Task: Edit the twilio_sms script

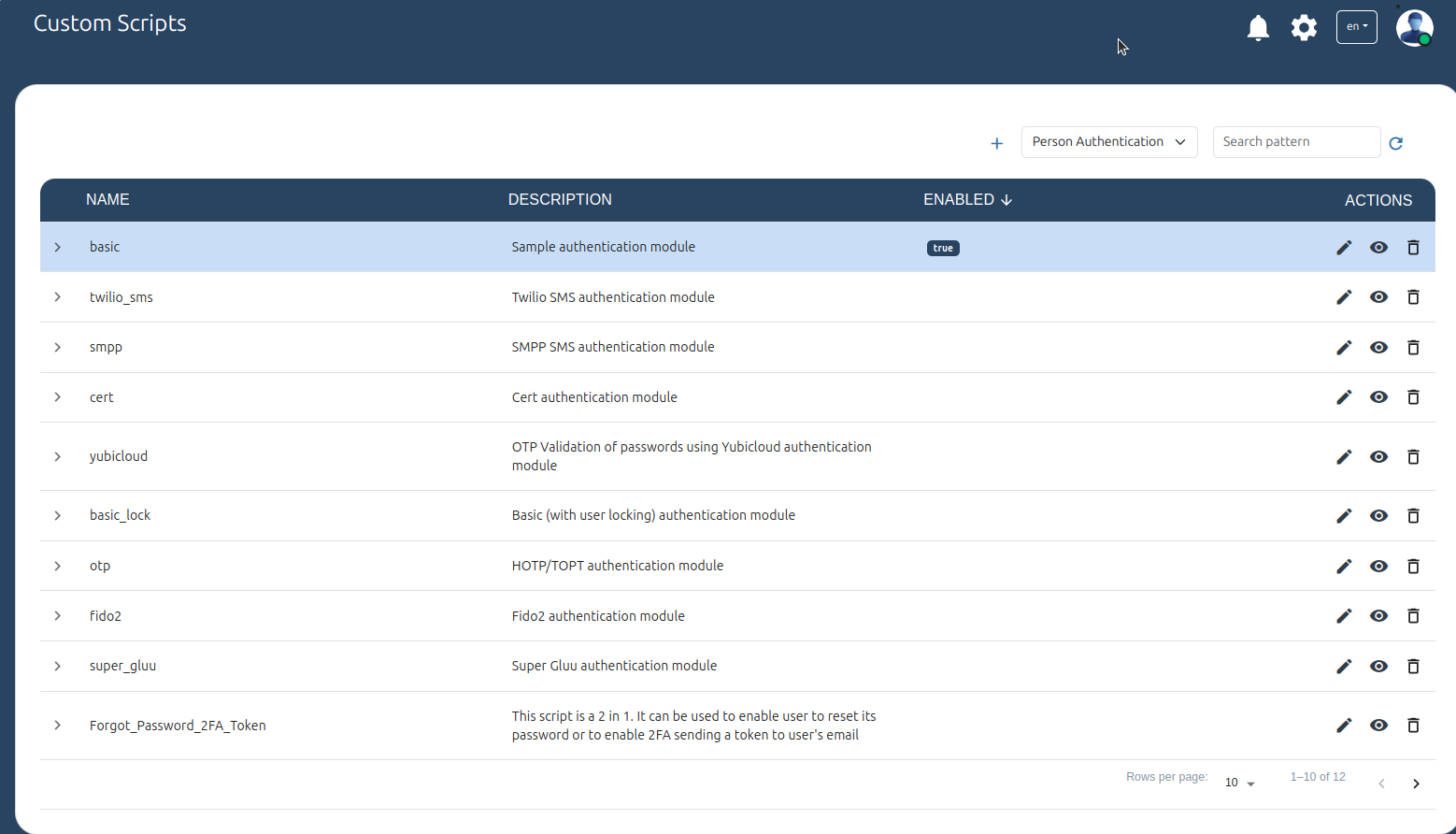Action: coord(1344,297)
